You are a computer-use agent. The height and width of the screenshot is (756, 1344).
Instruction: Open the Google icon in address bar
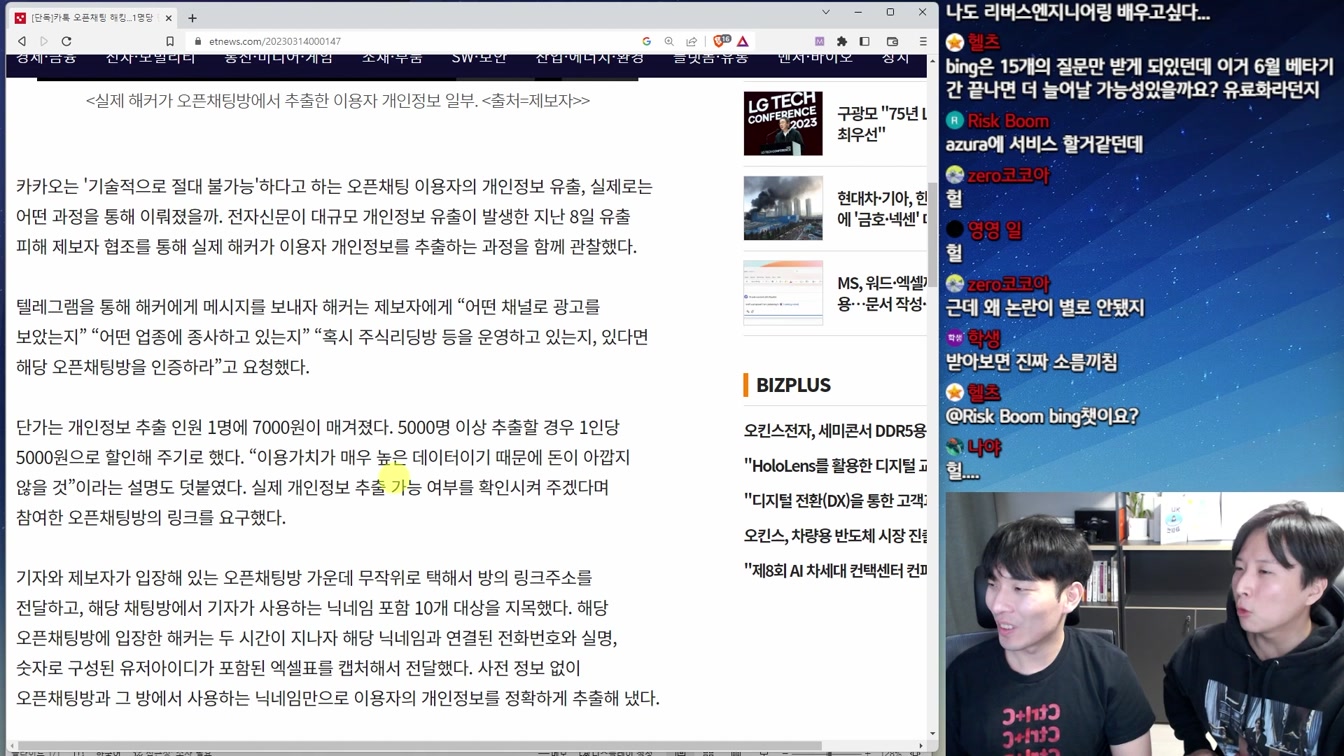(647, 41)
